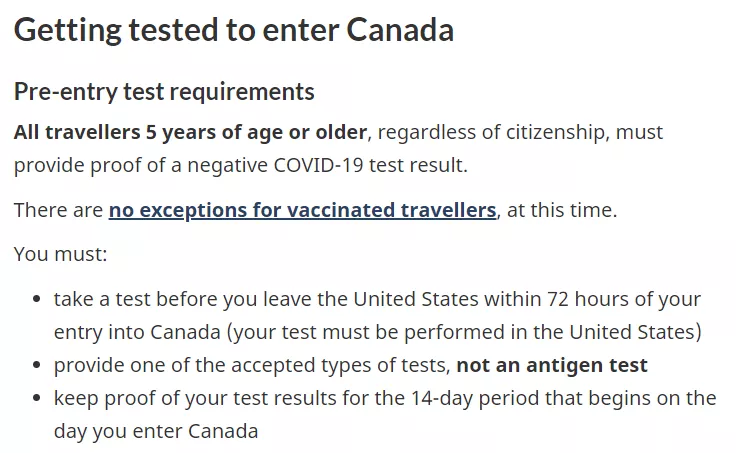Click the You must: text line
This screenshot has width=736, height=453.
click(x=61, y=254)
